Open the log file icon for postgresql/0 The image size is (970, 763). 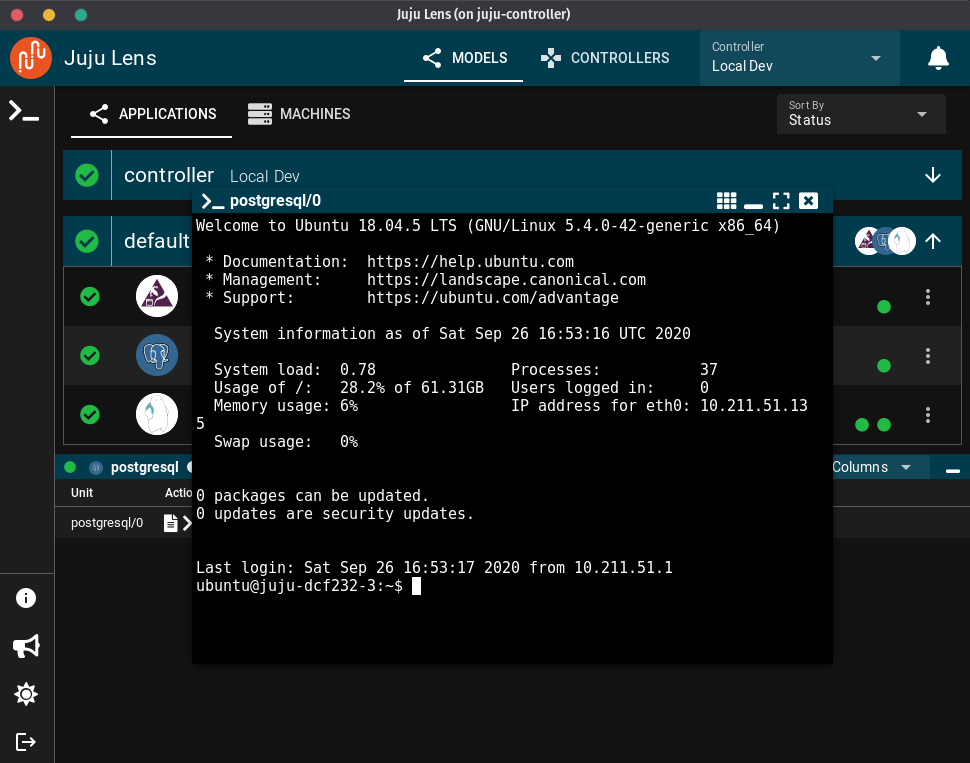170,523
